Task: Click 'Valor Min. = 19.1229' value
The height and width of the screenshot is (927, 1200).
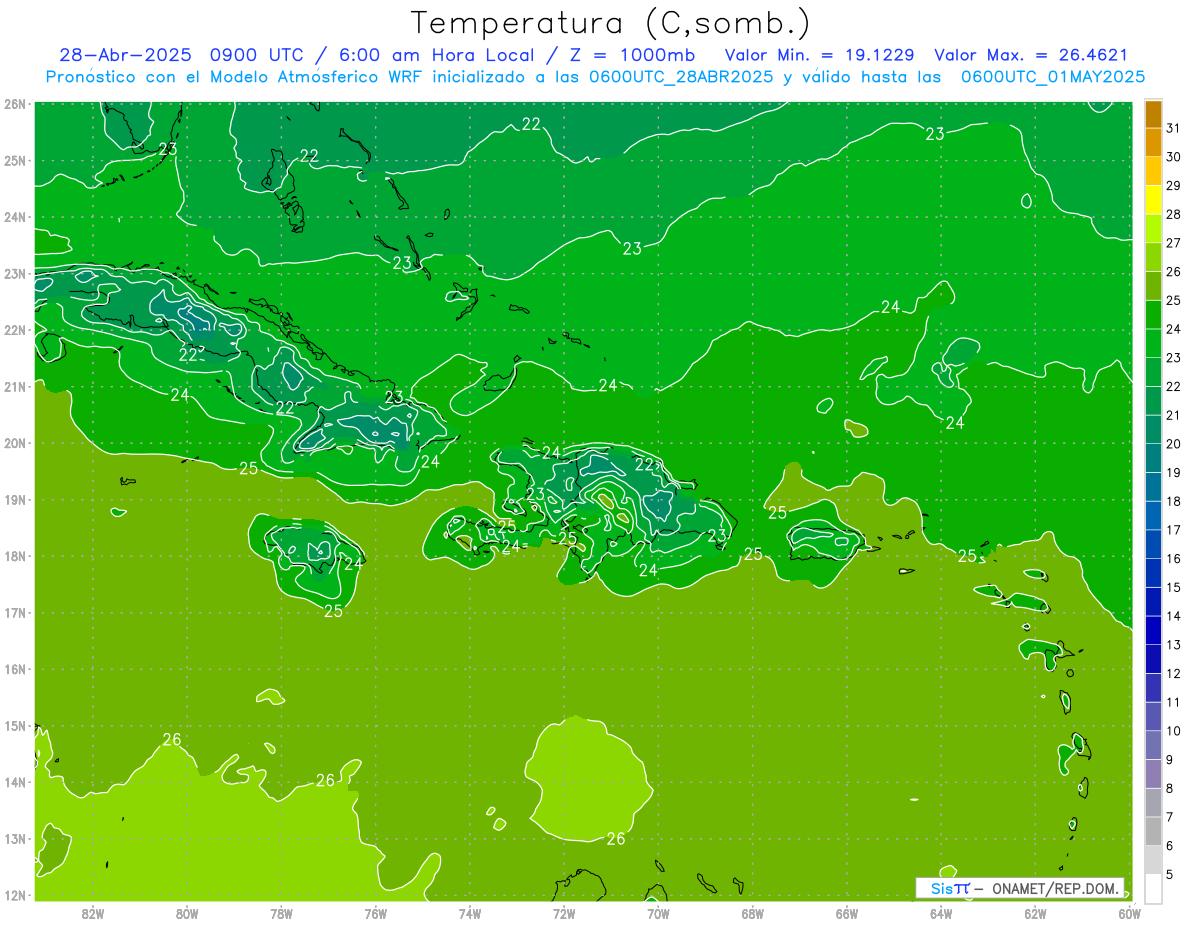Action: tap(819, 56)
